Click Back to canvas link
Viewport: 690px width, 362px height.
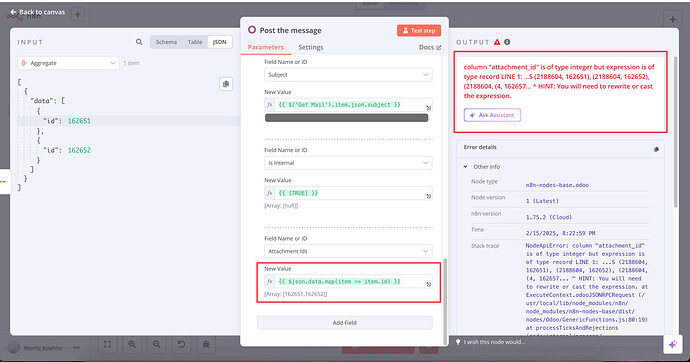point(37,12)
